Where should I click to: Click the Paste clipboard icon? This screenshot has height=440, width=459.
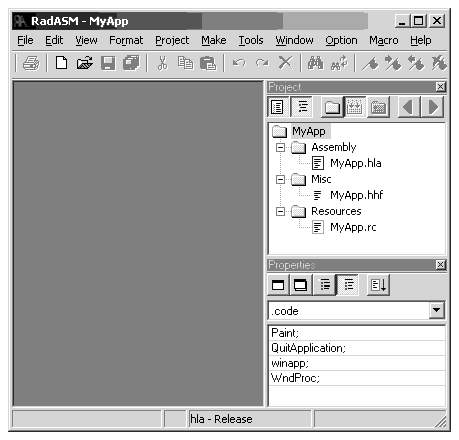click(x=208, y=63)
